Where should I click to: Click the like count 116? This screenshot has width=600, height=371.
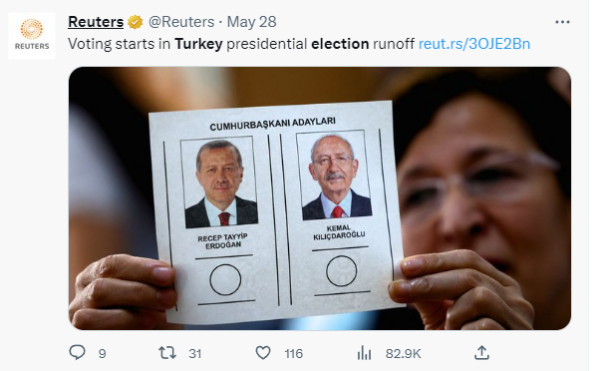(293, 353)
